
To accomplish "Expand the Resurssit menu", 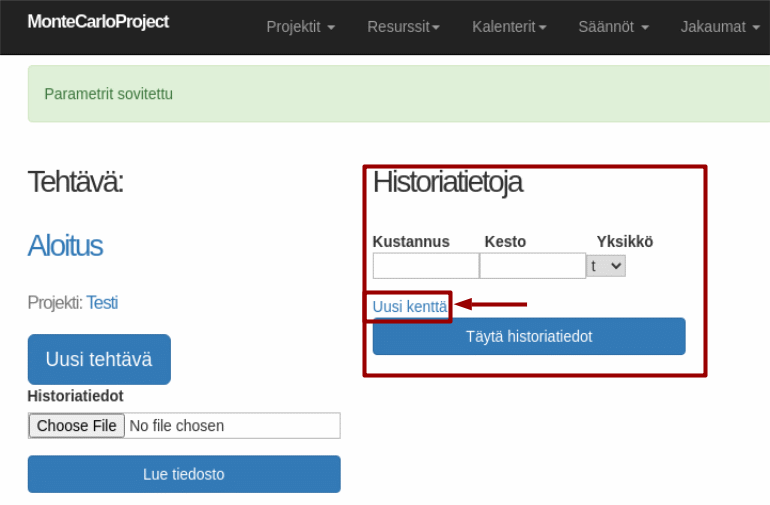I will tap(403, 27).
